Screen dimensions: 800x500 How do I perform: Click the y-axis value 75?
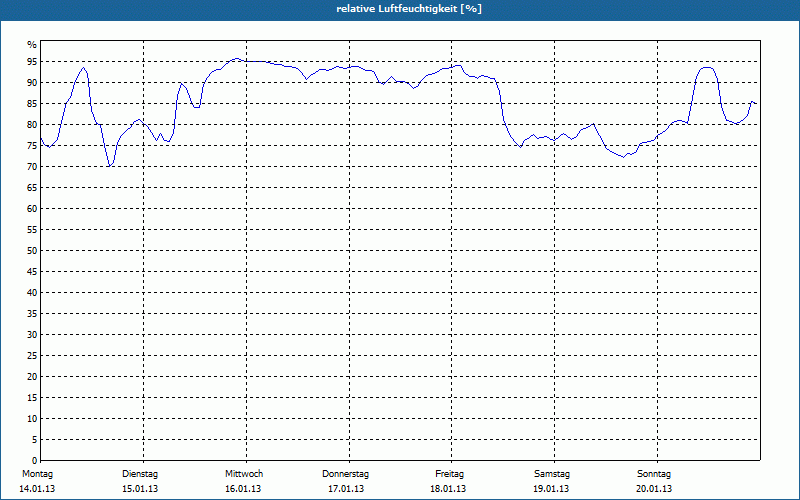32,146
